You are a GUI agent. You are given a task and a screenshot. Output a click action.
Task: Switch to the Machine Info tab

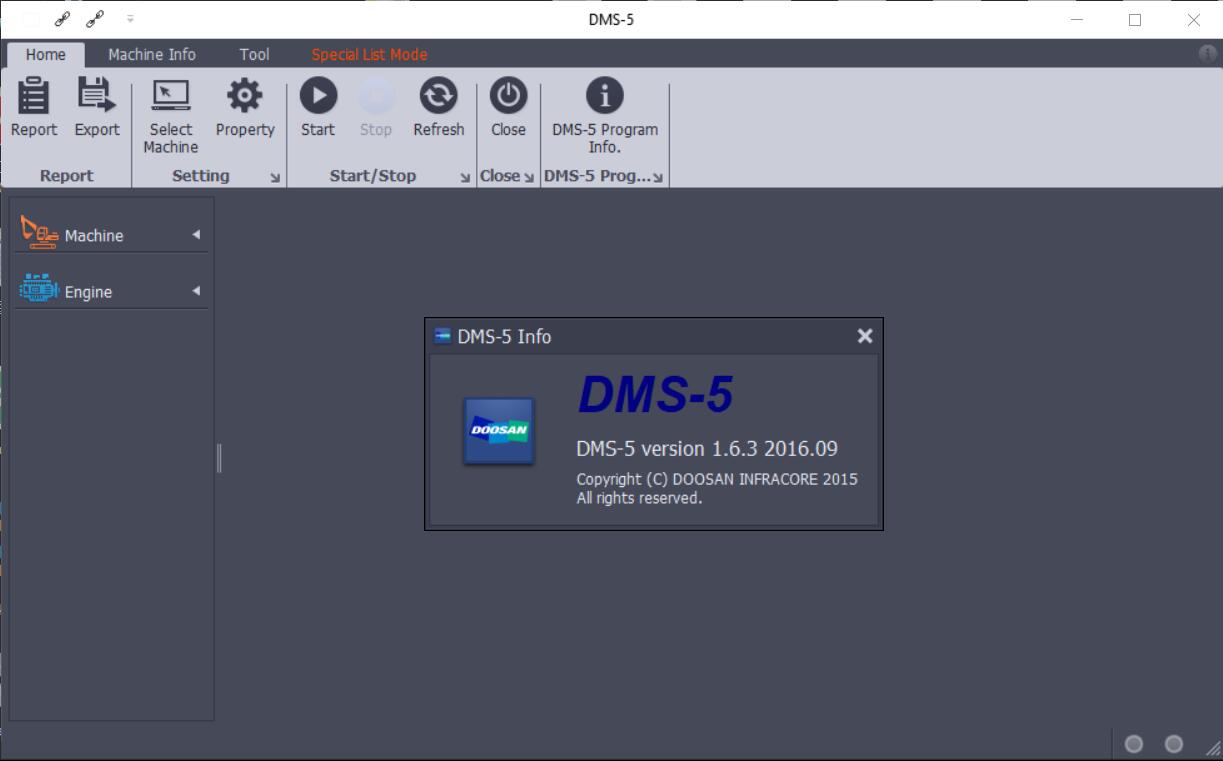[x=151, y=54]
